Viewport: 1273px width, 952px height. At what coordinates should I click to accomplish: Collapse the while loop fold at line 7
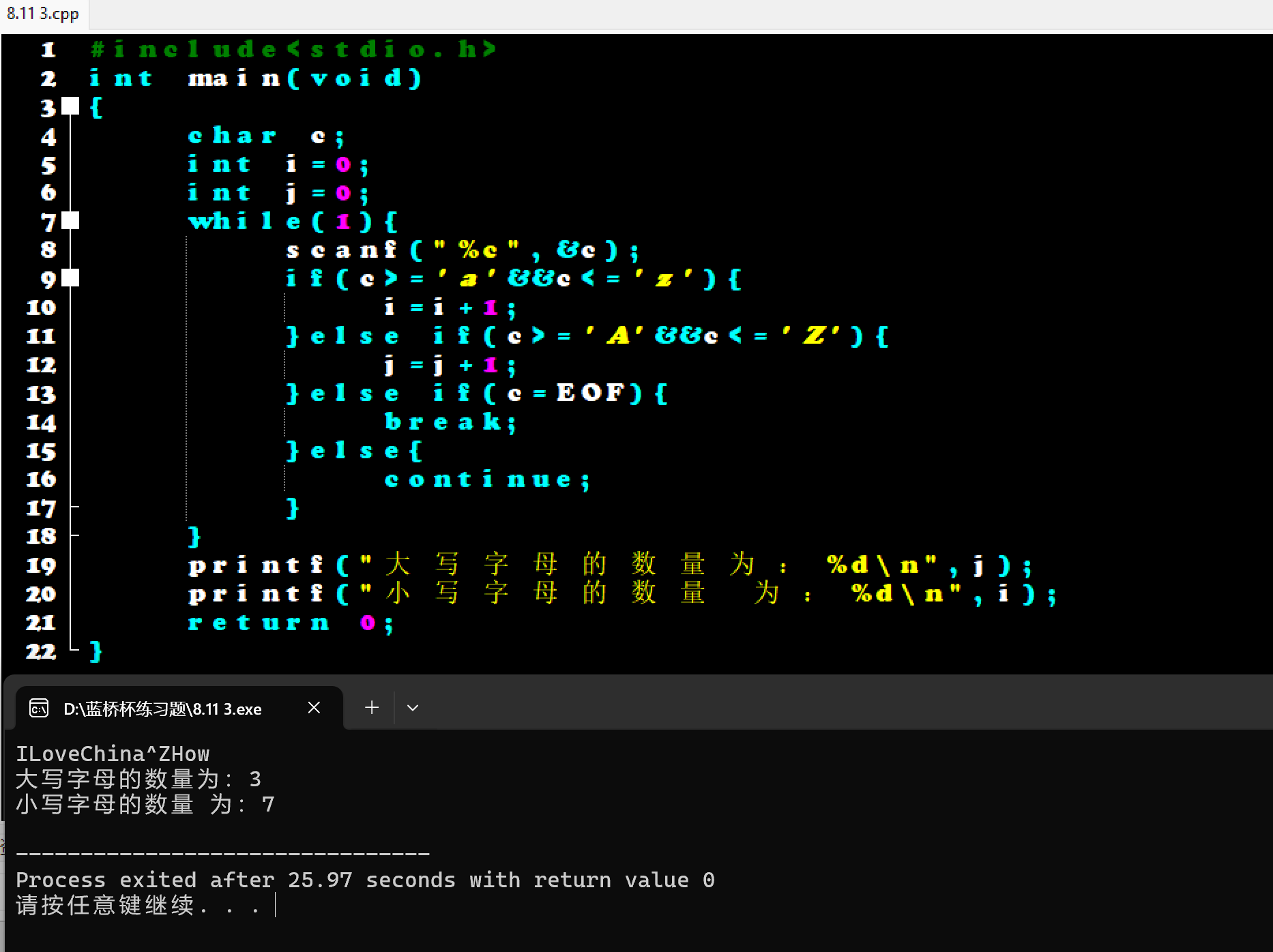tap(70, 221)
